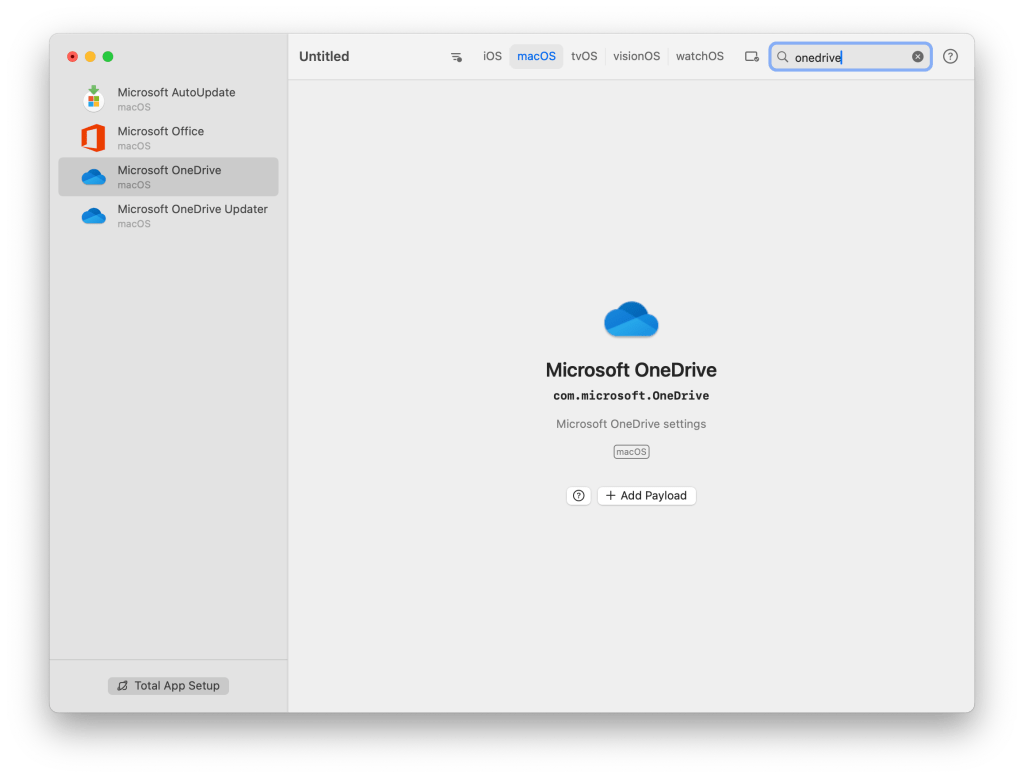The width and height of the screenshot is (1024, 778).
Task: Click the add device icon beside watchOS
Action: (x=752, y=57)
